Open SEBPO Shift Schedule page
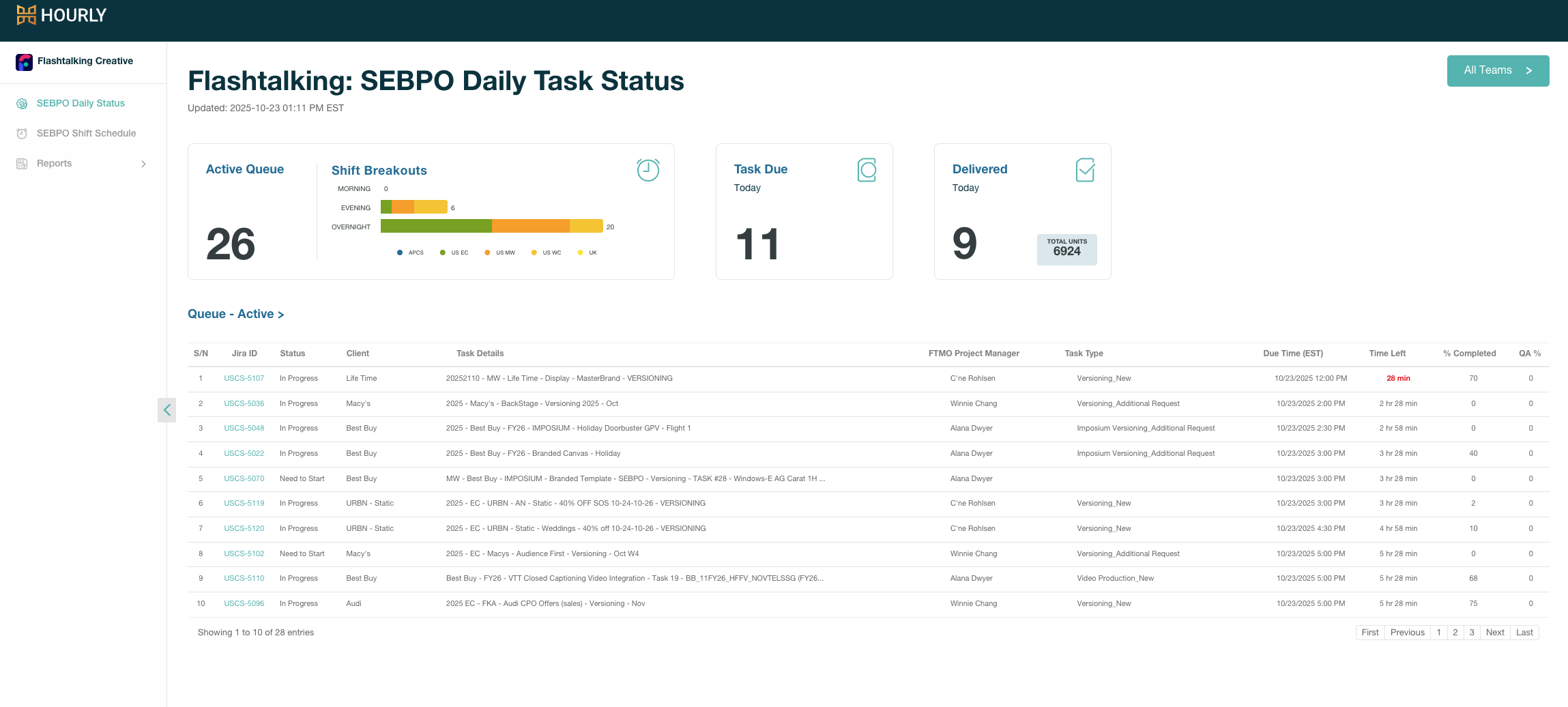 (86, 134)
